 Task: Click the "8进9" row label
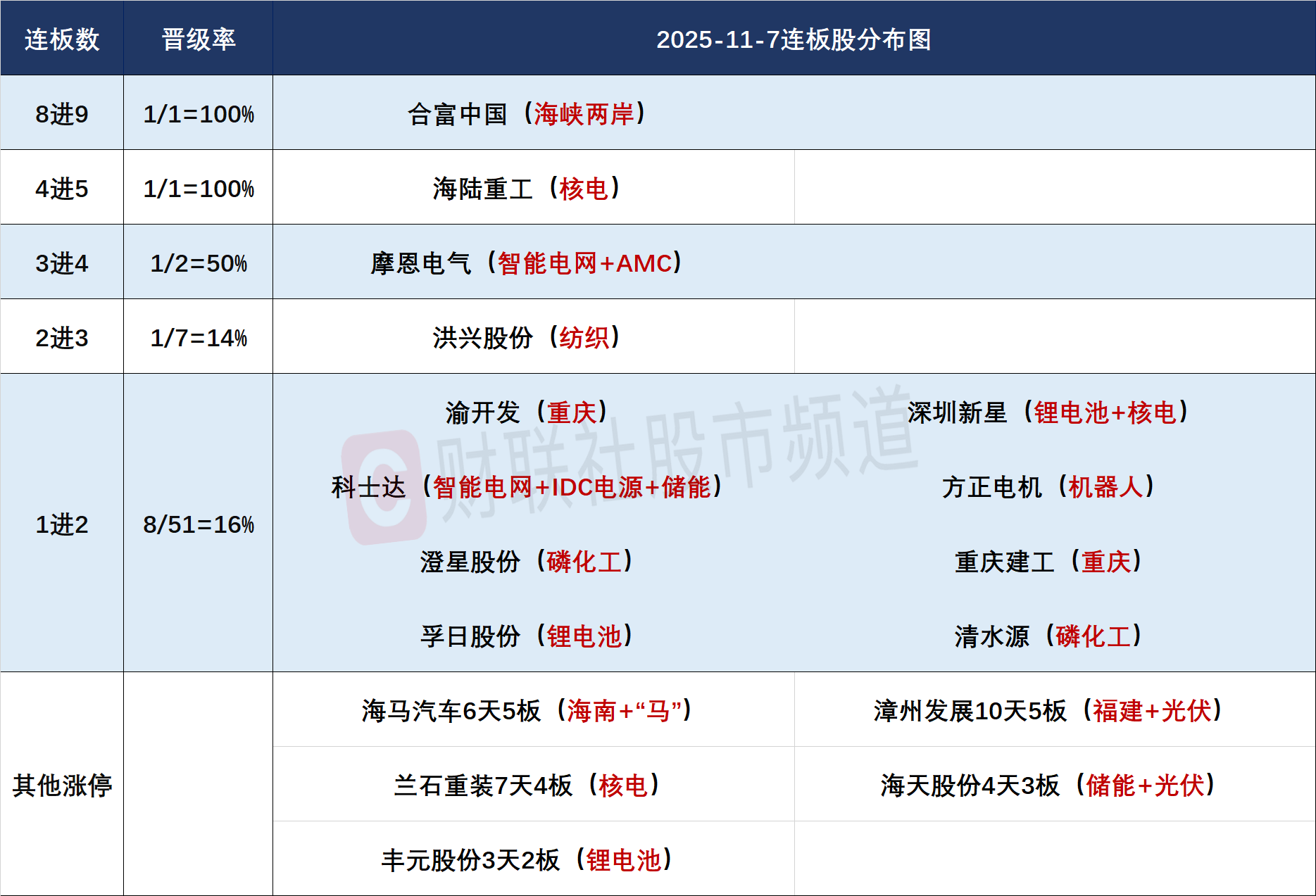(62, 113)
